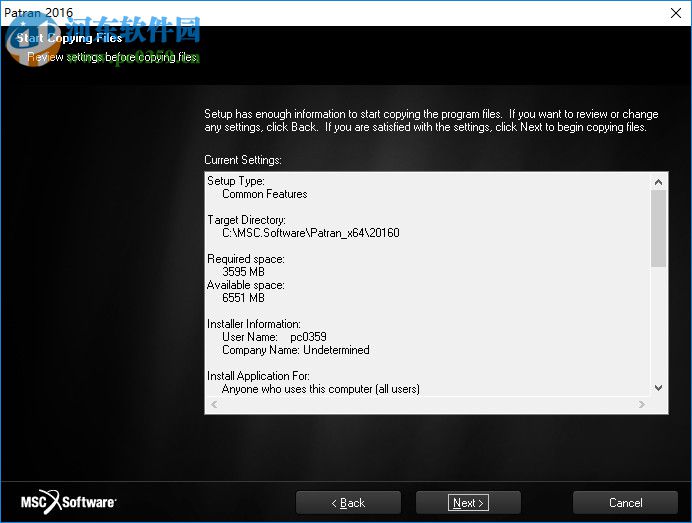Cancel the Patran installation
Viewport: 692px width, 523px height.
[x=625, y=502]
